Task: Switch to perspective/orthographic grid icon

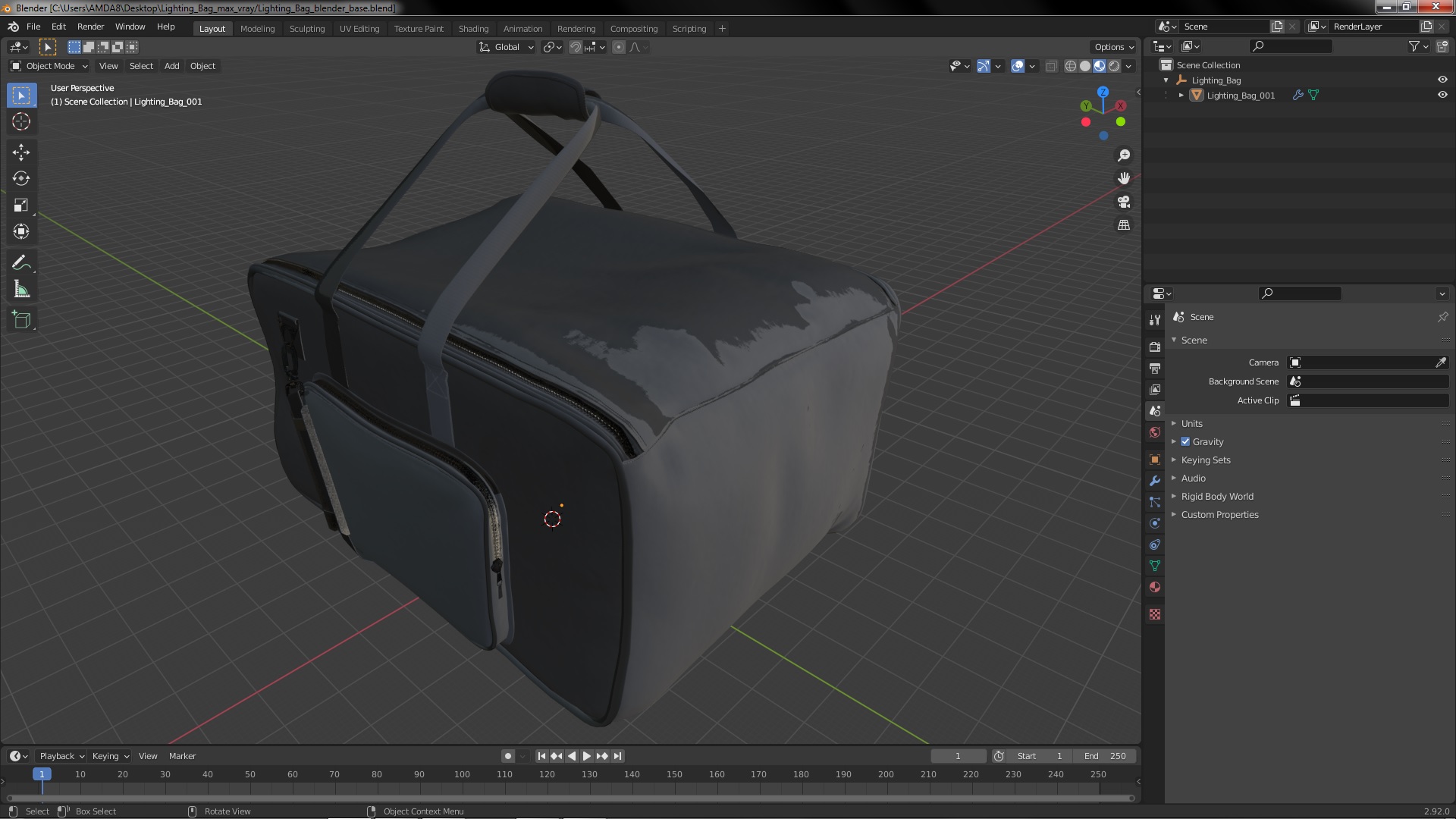Action: point(1124,225)
